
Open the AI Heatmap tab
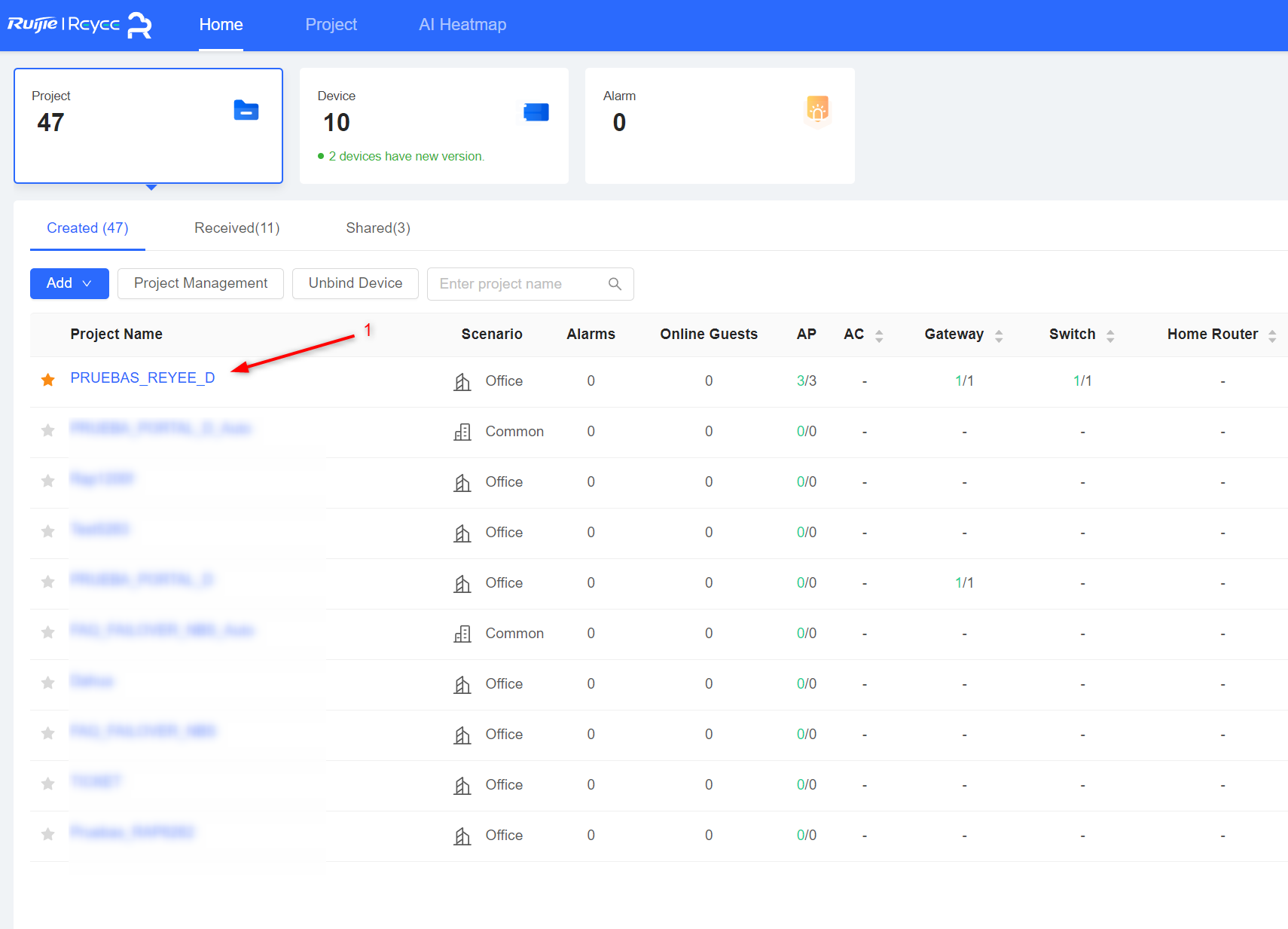(462, 25)
